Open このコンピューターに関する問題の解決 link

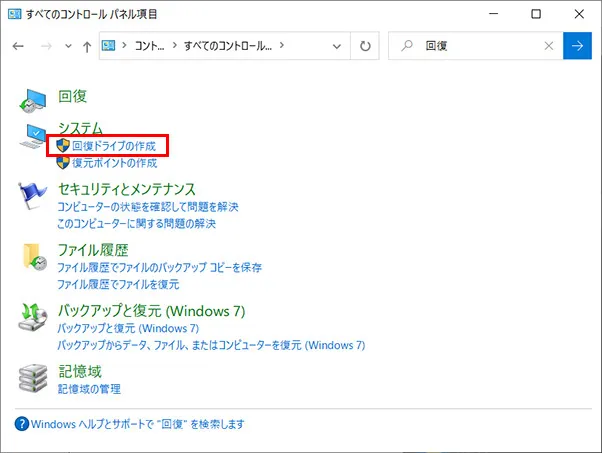(x=137, y=223)
